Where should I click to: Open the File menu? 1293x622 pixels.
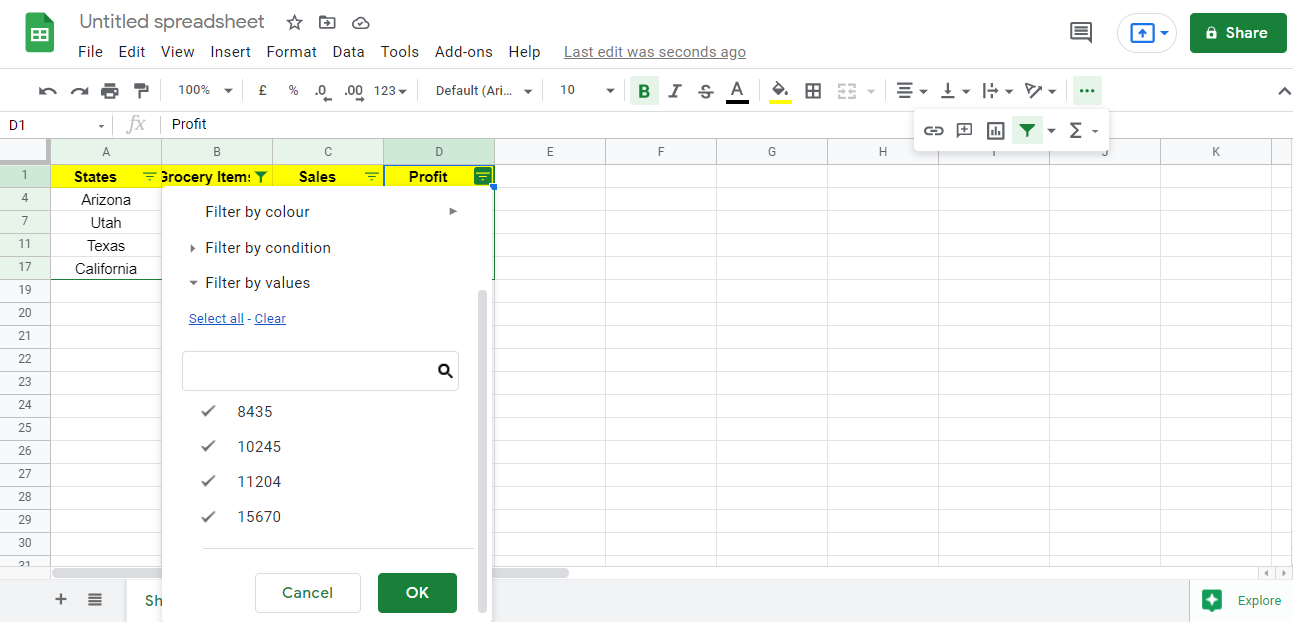(x=90, y=52)
